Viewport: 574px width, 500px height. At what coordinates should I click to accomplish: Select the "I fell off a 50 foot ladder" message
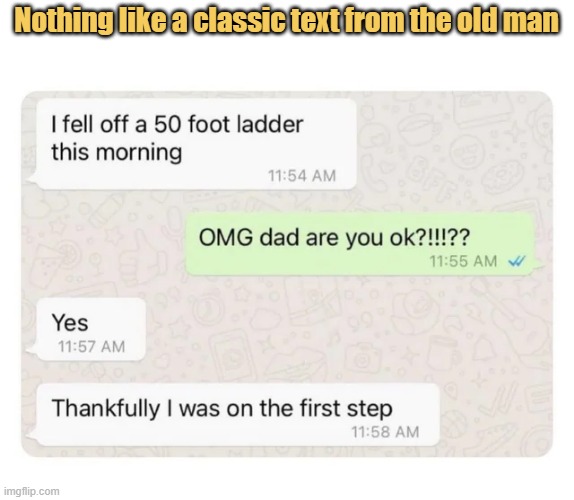point(197,144)
